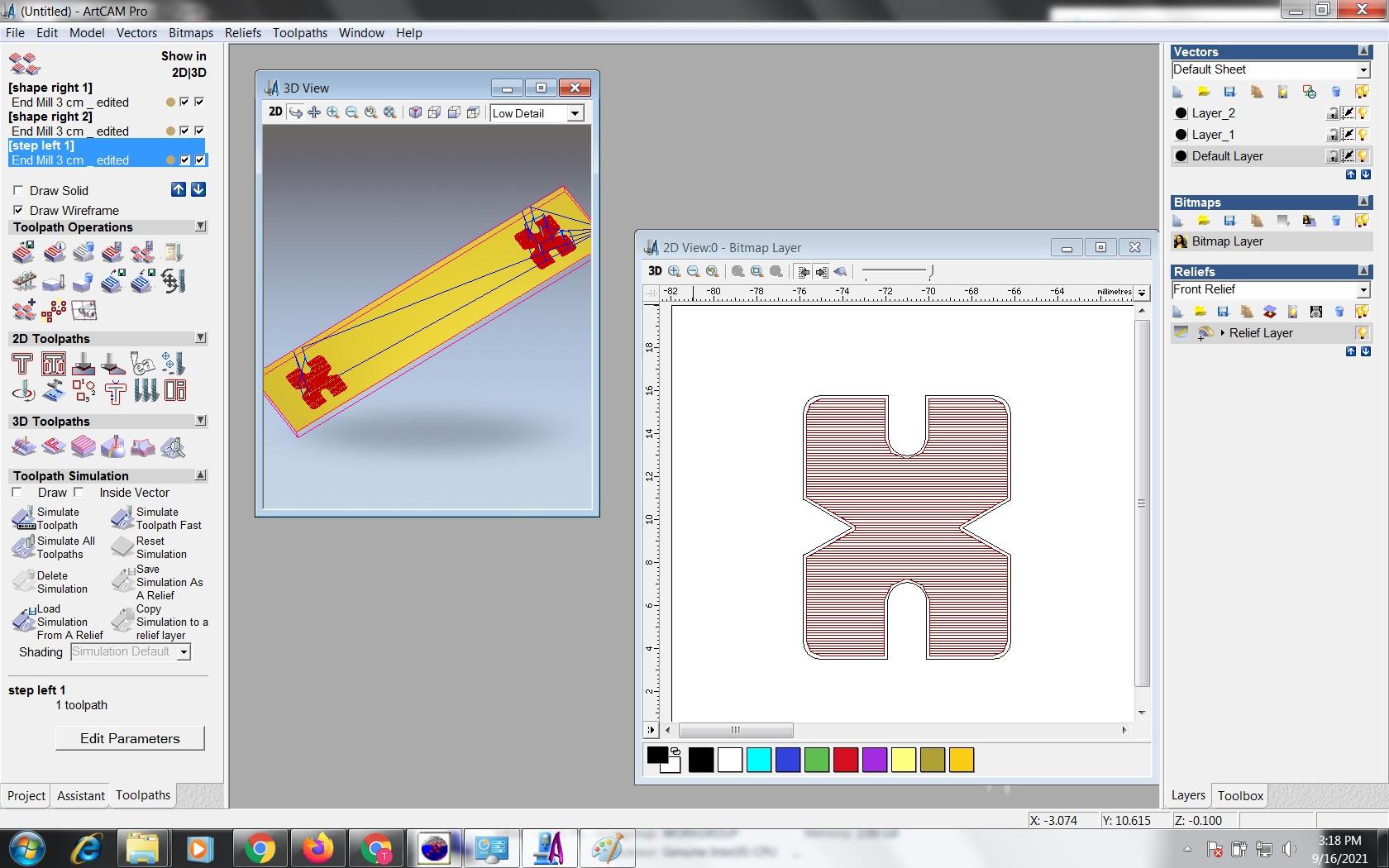Toggle Layer_2 visibility light bulb
Viewport: 1389px width, 868px height.
point(1363,113)
